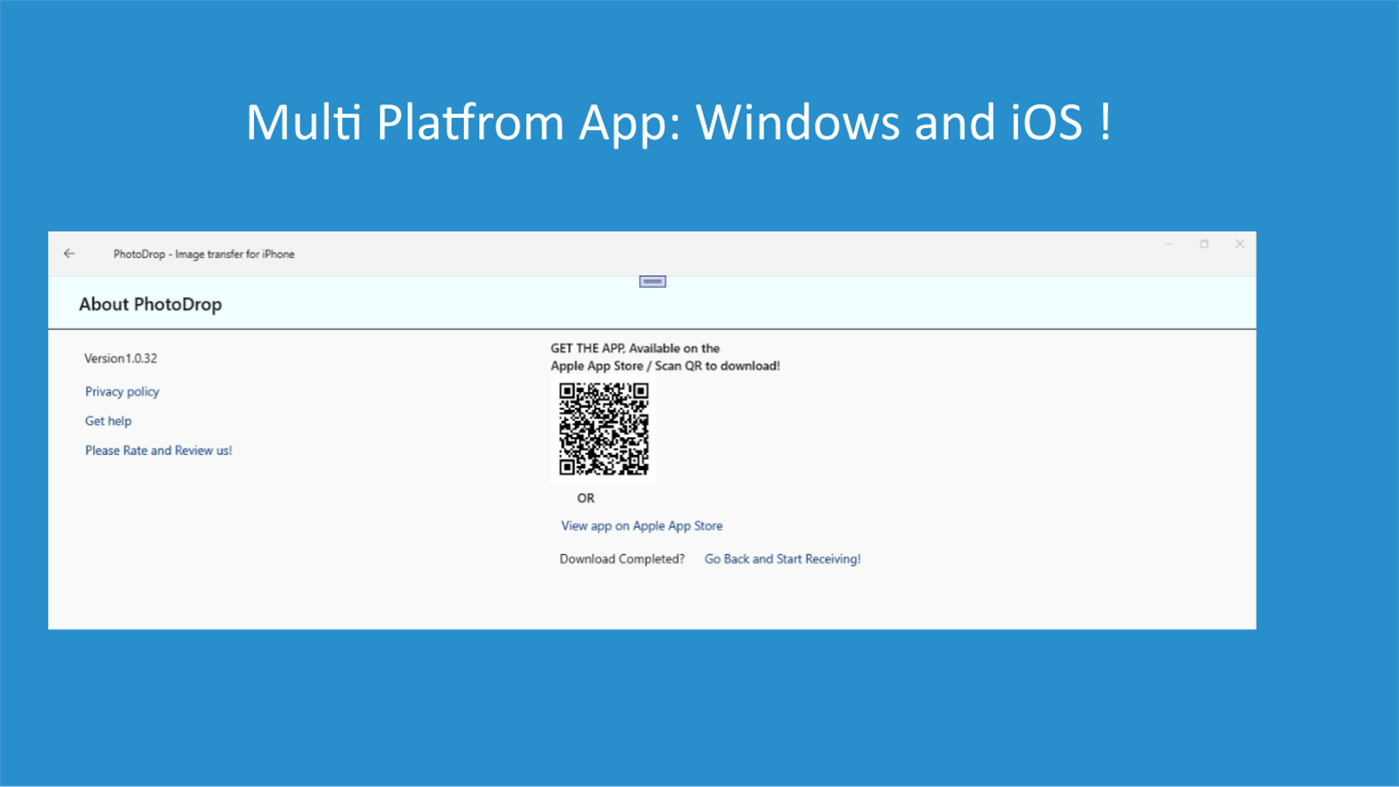Maximize the PhotoDrop window

1204,243
